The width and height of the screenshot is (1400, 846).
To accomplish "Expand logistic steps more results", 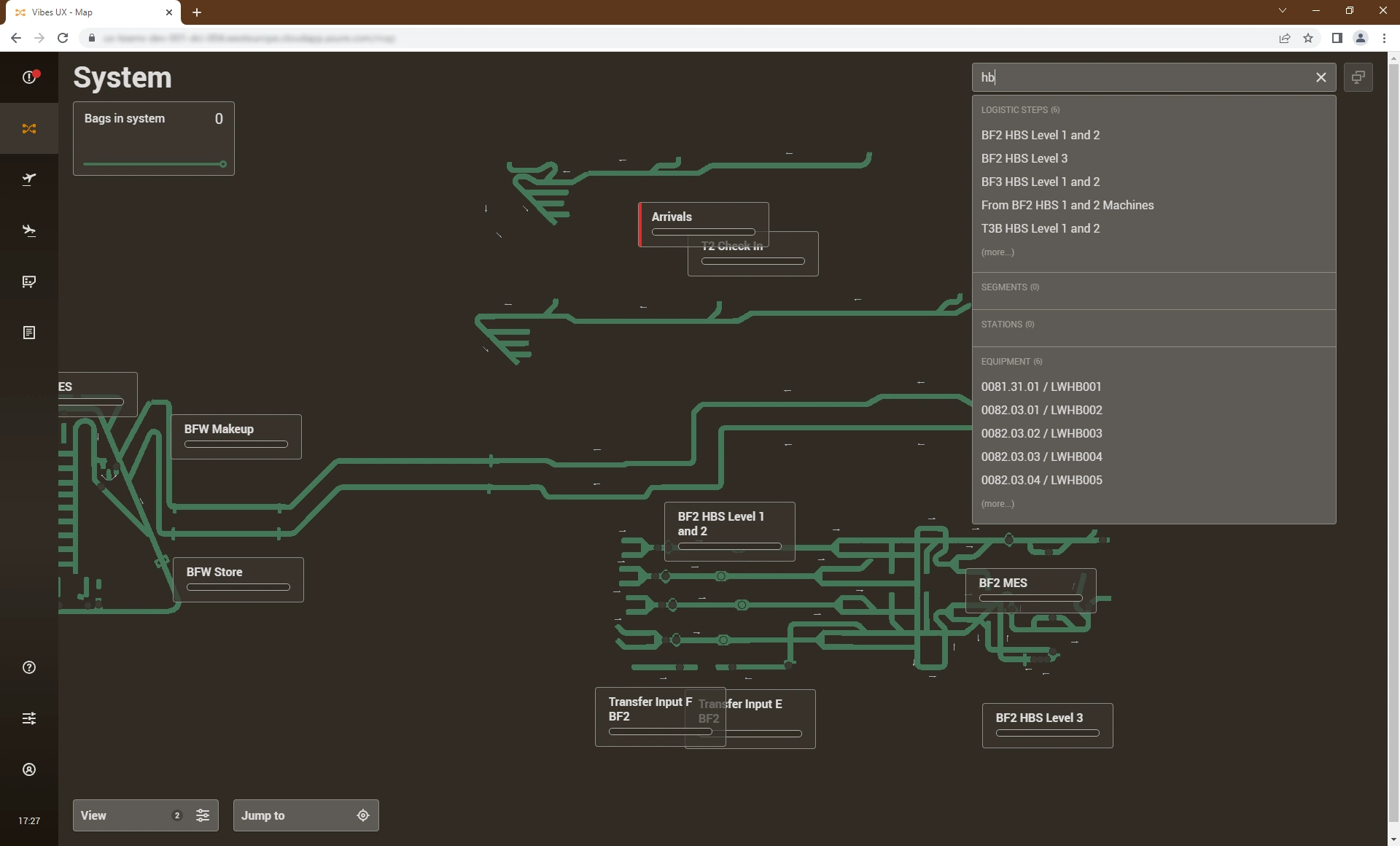I will (997, 252).
